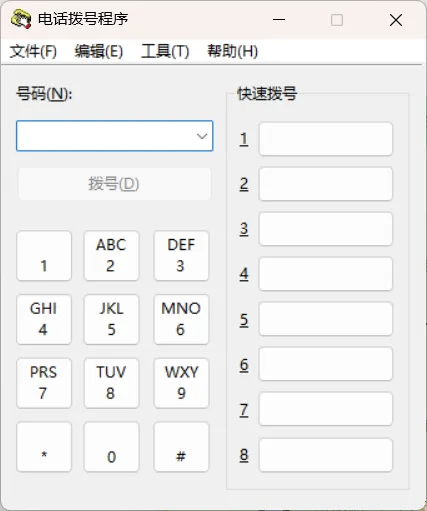Tap the asterisk (*) keypad button
The image size is (427, 511).
(44, 447)
